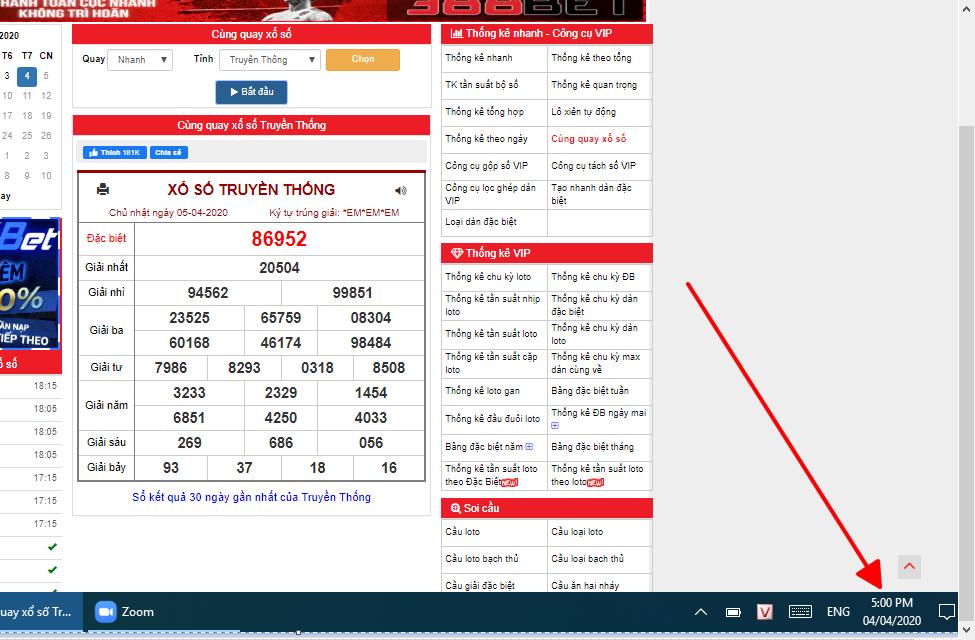
Task: Show hidden system tray icons
Action: (x=701, y=612)
